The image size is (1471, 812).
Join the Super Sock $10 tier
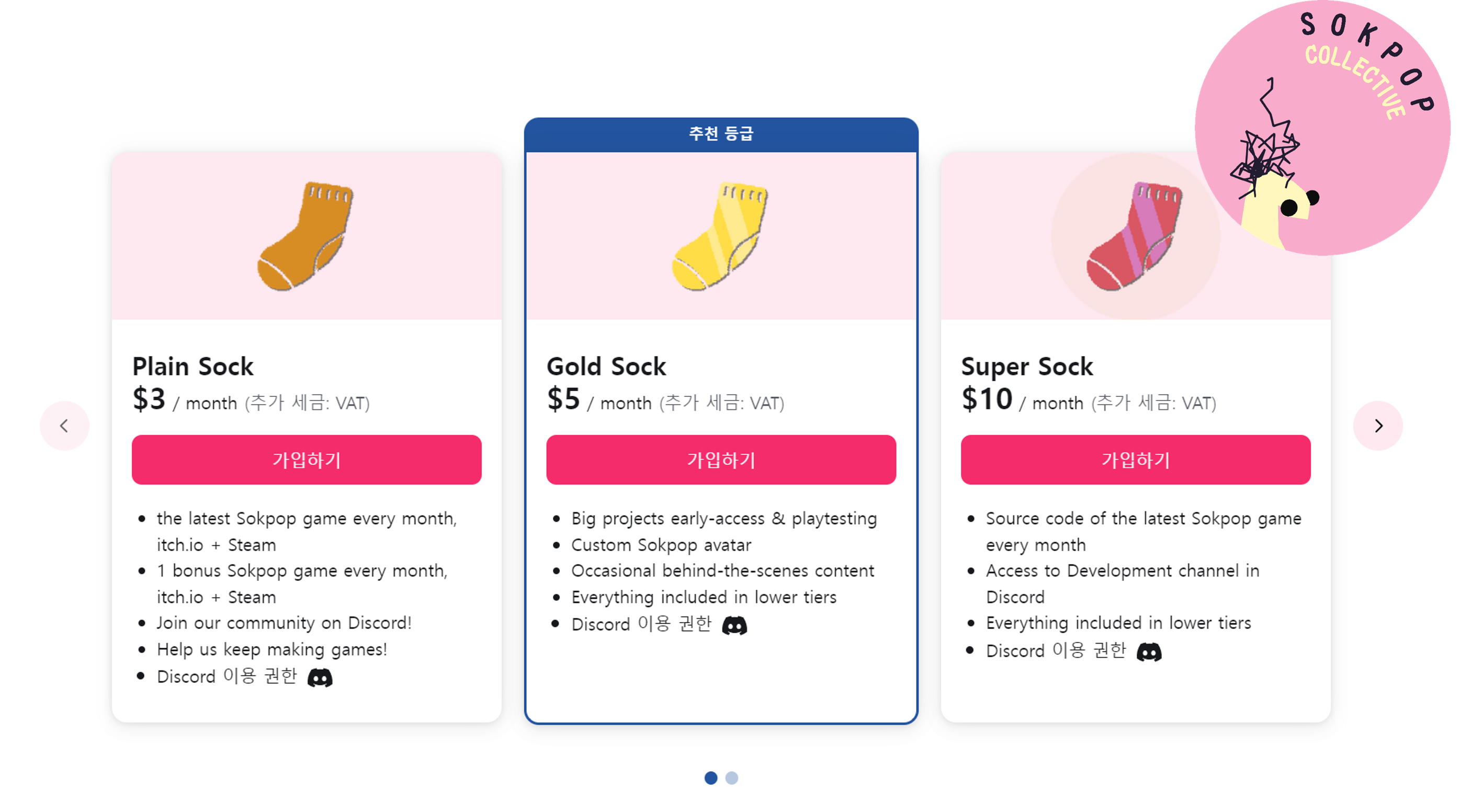pos(1135,460)
